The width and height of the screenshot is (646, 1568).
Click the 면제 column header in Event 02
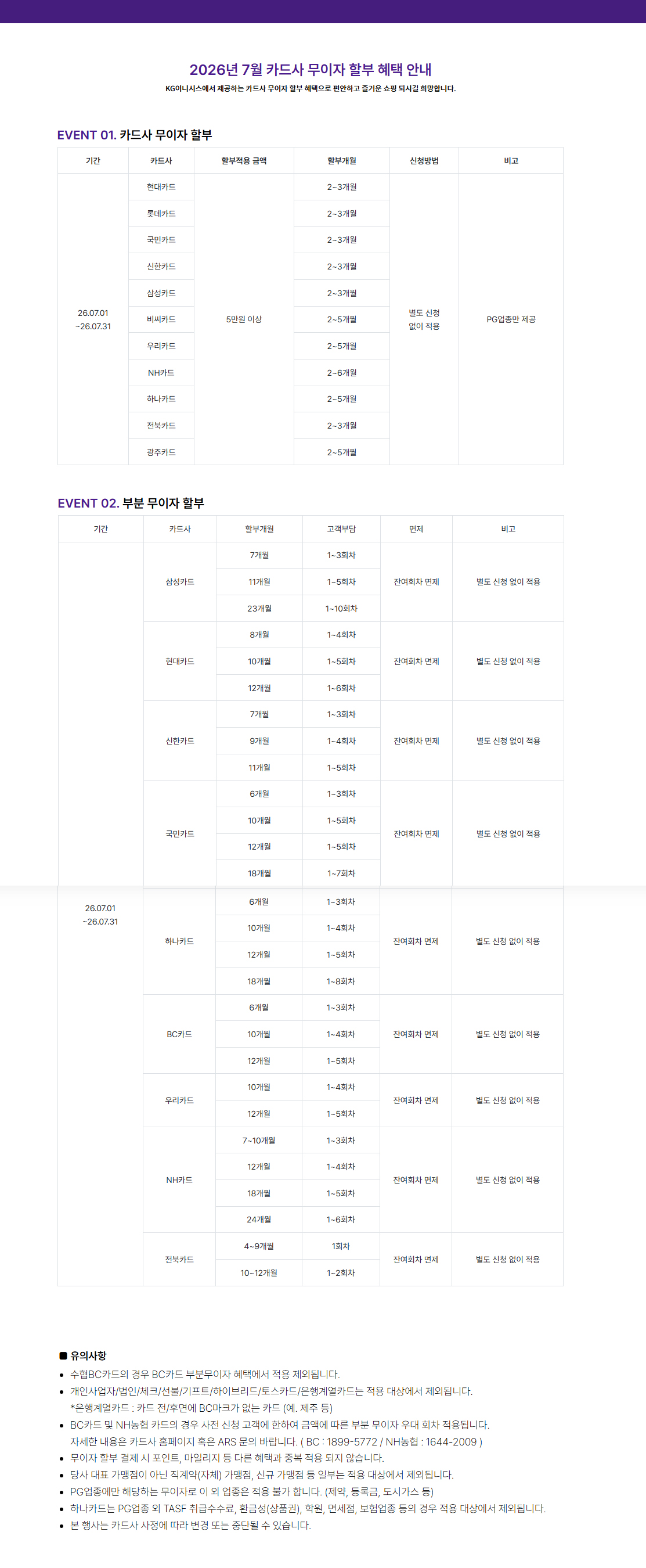pos(416,529)
